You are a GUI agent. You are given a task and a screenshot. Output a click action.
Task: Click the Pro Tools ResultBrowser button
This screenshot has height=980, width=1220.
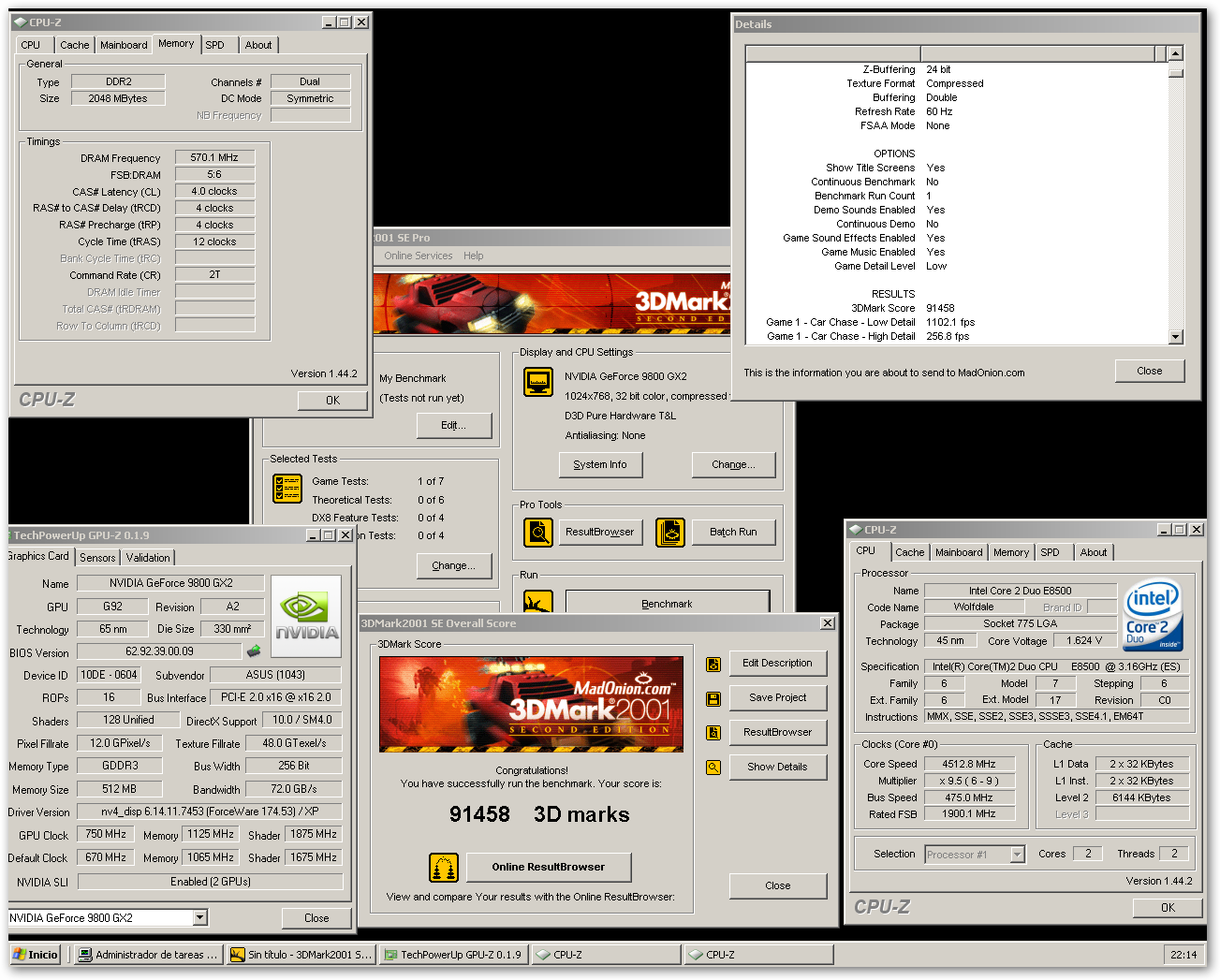(x=600, y=533)
